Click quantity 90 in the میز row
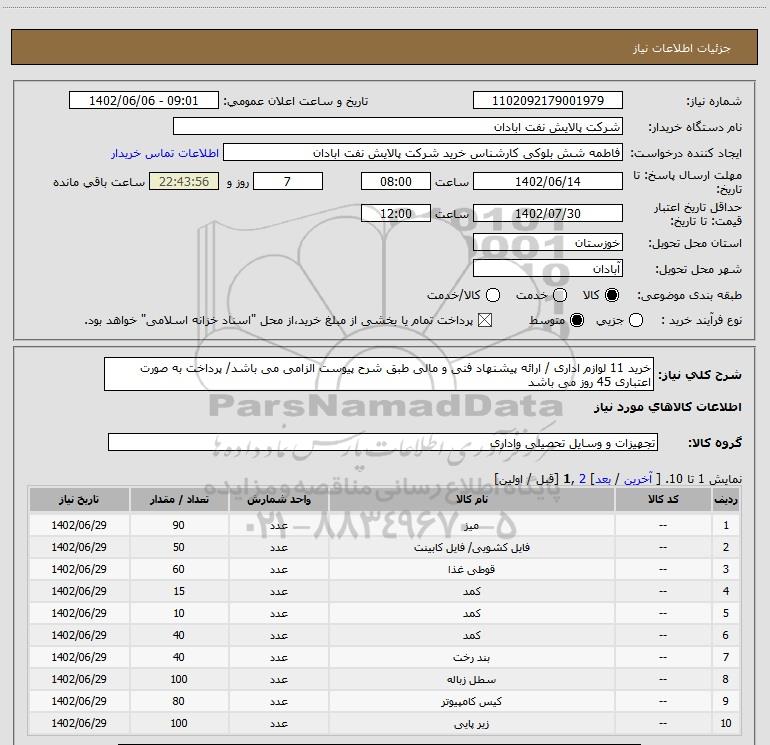This screenshot has width=770, height=745. [179, 525]
